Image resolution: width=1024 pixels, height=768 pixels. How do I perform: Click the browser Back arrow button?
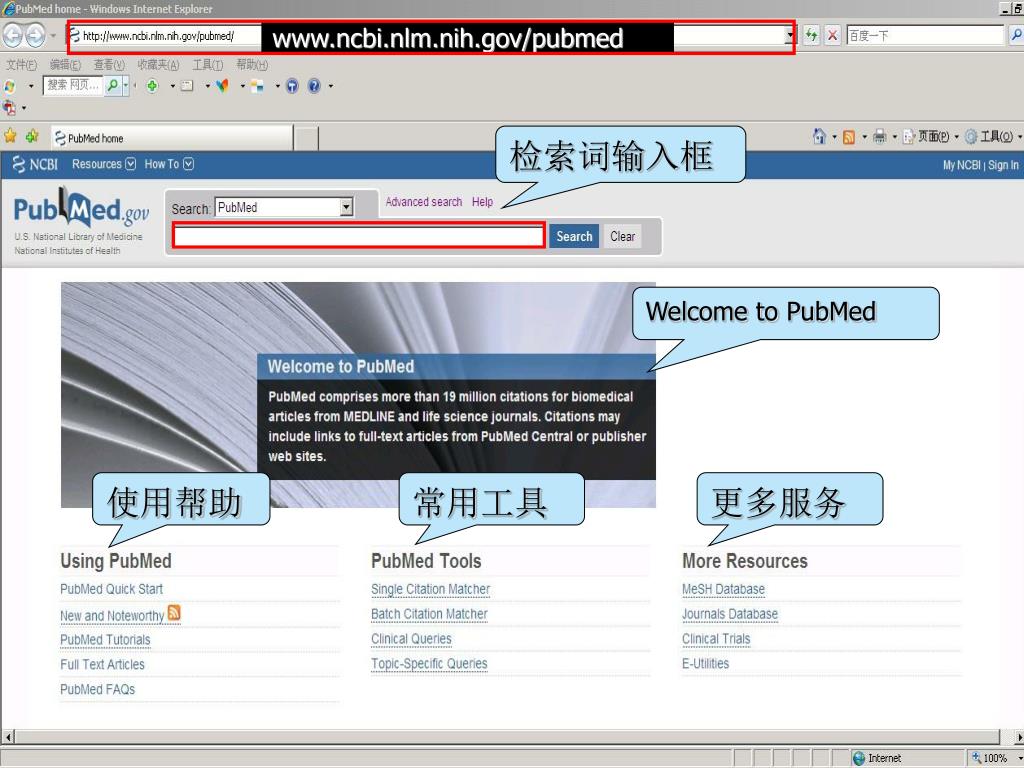[x=12, y=35]
